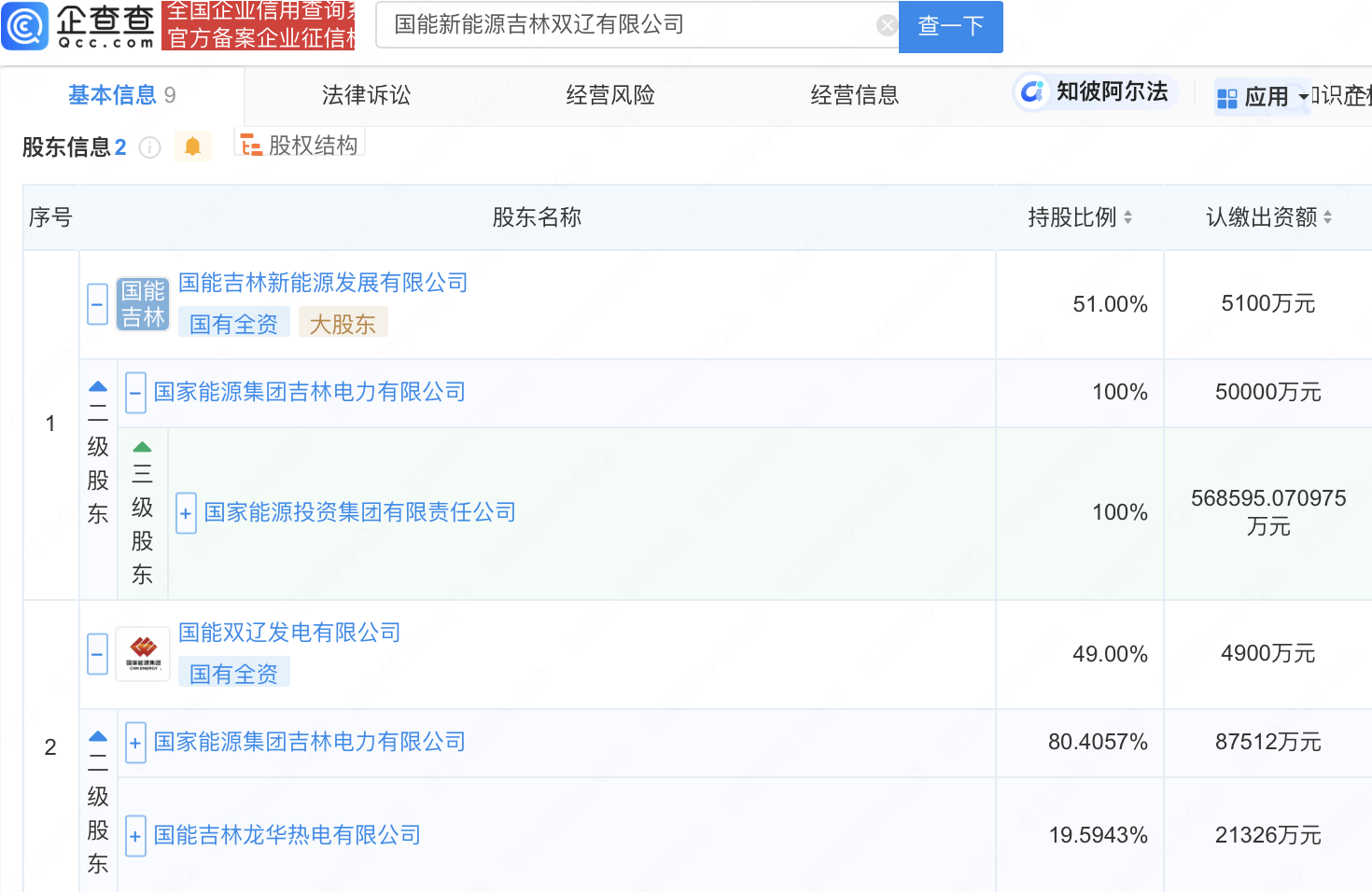Click the company name search input field
The width and height of the screenshot is (1372, 892).
click(625, 25)
